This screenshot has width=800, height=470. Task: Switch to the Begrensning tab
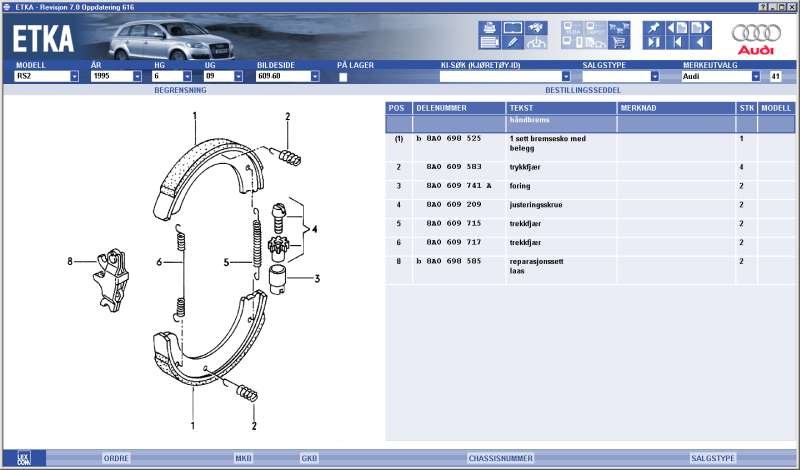180,89
